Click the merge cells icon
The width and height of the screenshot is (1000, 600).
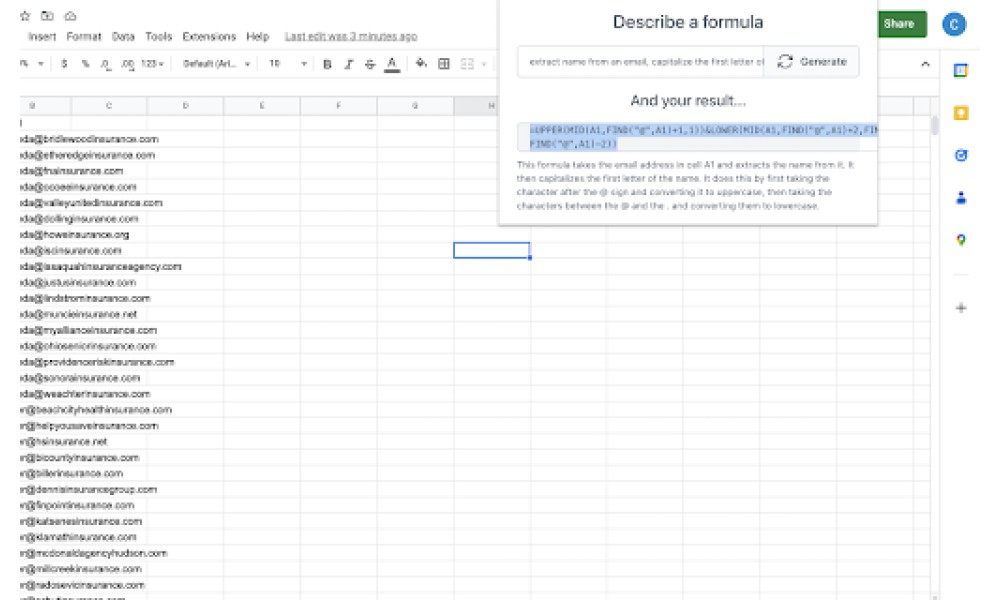pos(467,64)
